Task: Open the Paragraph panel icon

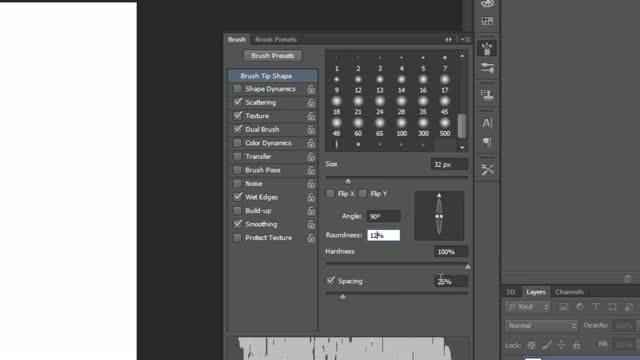Action: 487,142
